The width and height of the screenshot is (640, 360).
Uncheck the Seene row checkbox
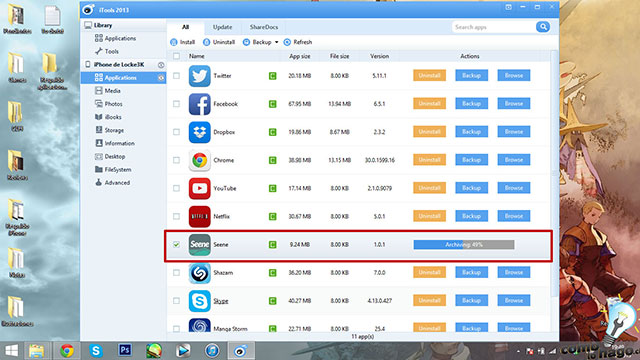[176, 244]
